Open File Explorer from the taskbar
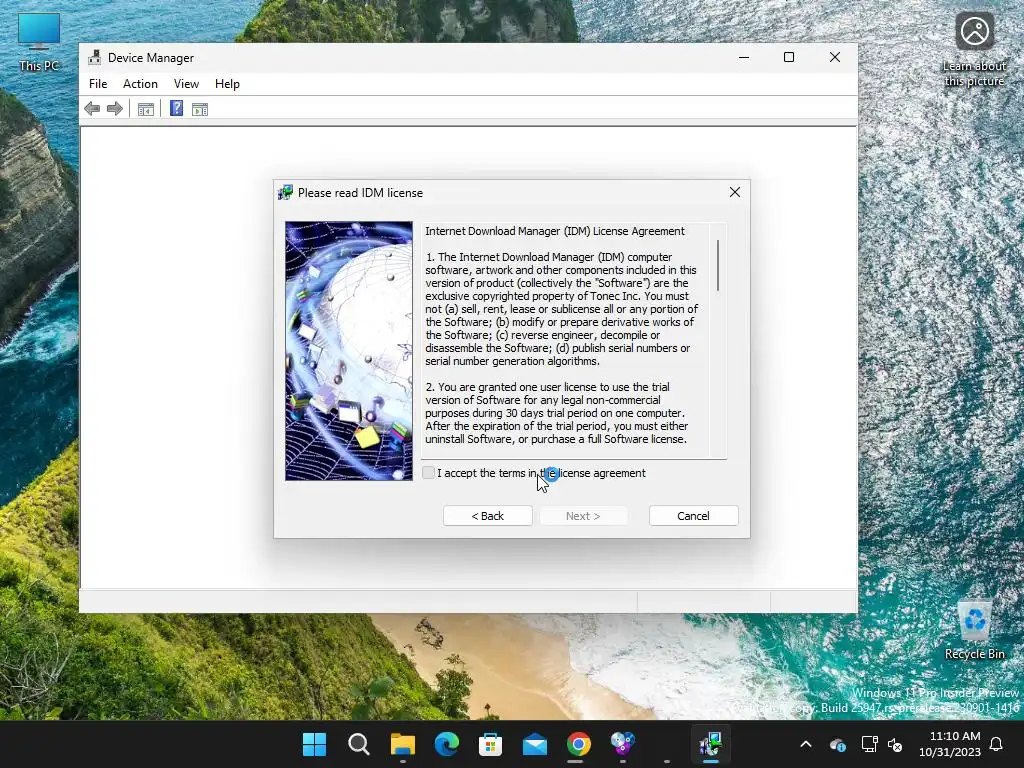The height and width of the screenshot is (768, 1024). tap(402, 744)
